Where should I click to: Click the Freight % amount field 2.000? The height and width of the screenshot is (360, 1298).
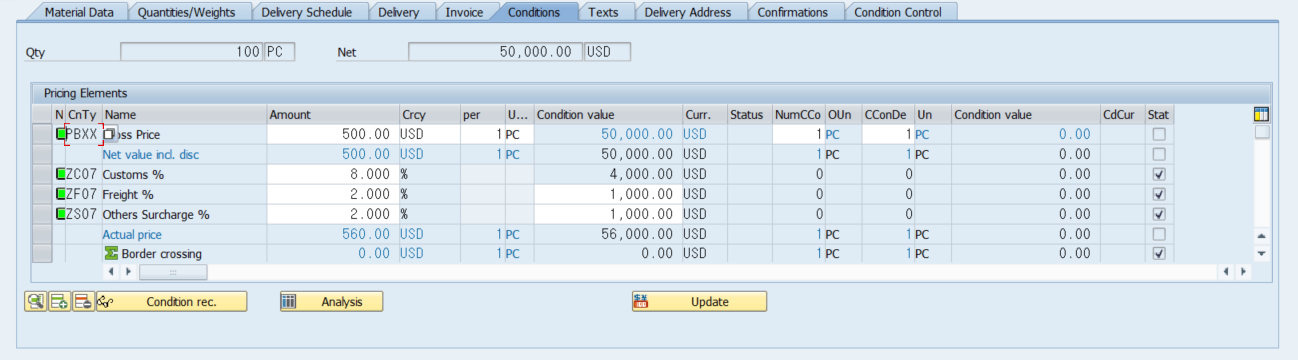coord(333,194)
